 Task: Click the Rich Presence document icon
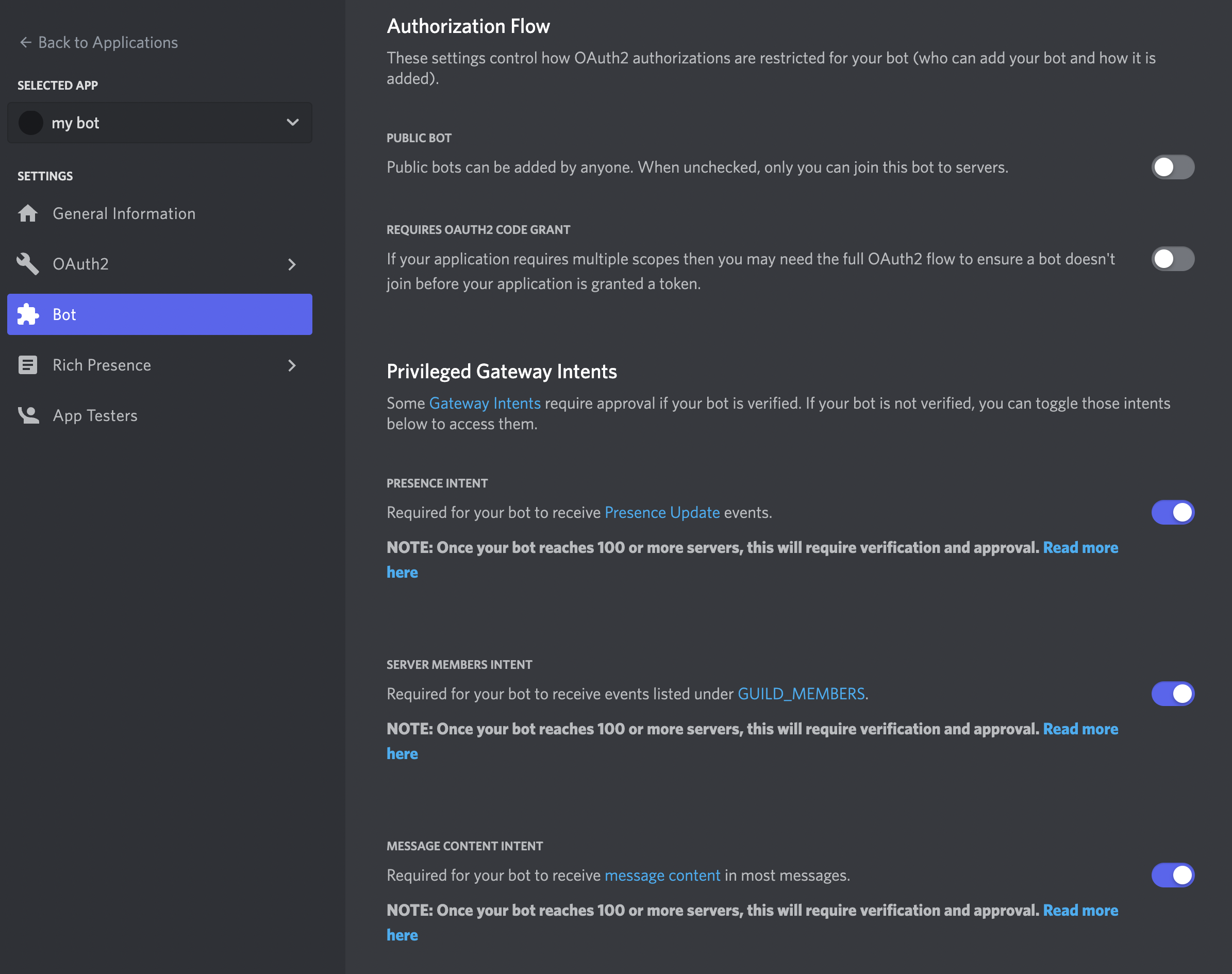27,365
